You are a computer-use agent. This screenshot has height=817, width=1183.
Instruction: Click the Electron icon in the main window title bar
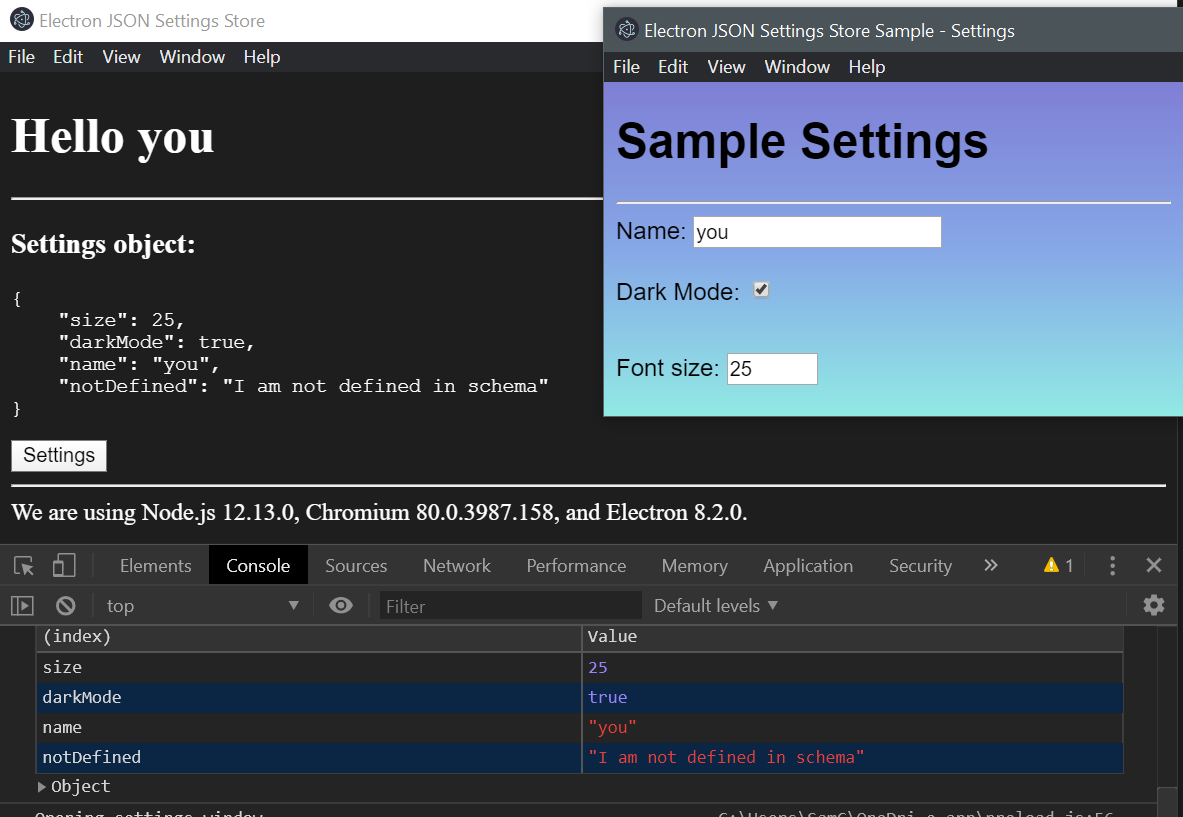pyautogui.click(x=21, y=20)
